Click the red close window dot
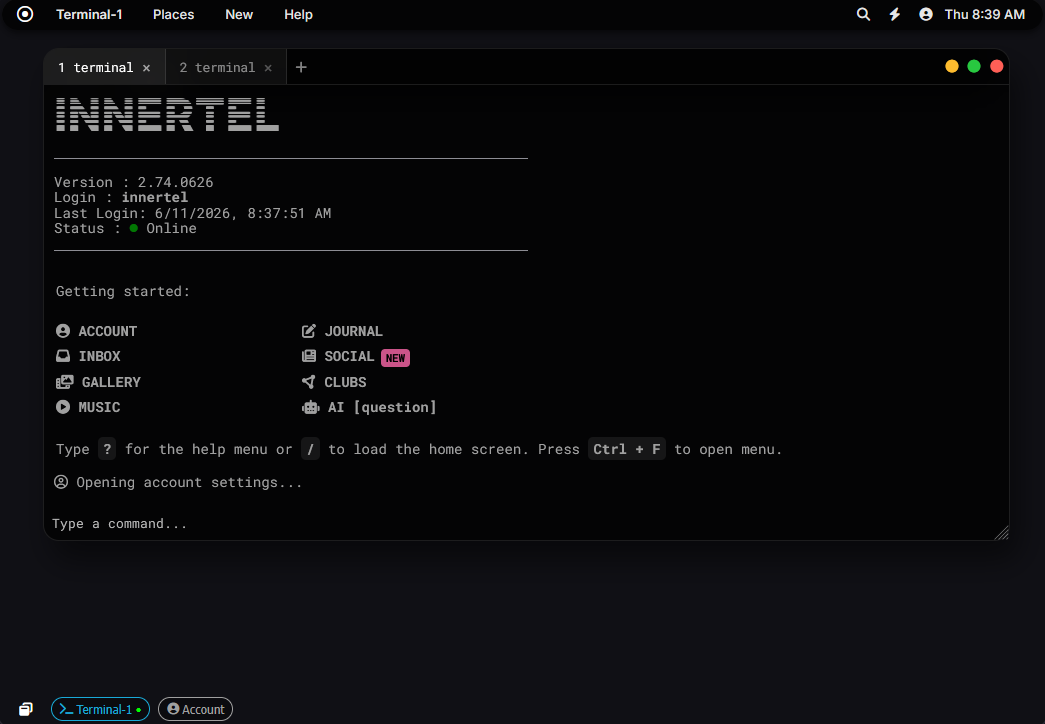This screenshot has width=1045, height=724. click(996, 66)
